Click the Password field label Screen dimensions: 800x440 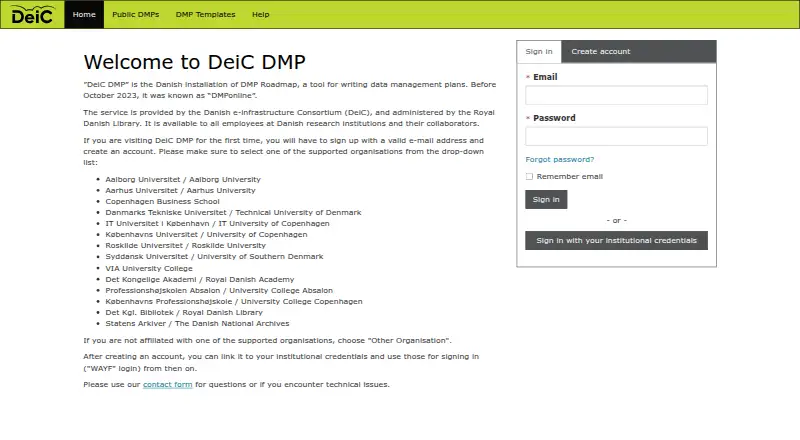pyautogui.click(x=554, y=118)
